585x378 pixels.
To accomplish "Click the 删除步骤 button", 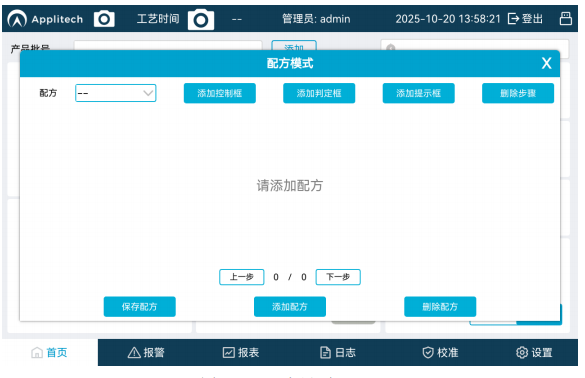I will point(518,93).
